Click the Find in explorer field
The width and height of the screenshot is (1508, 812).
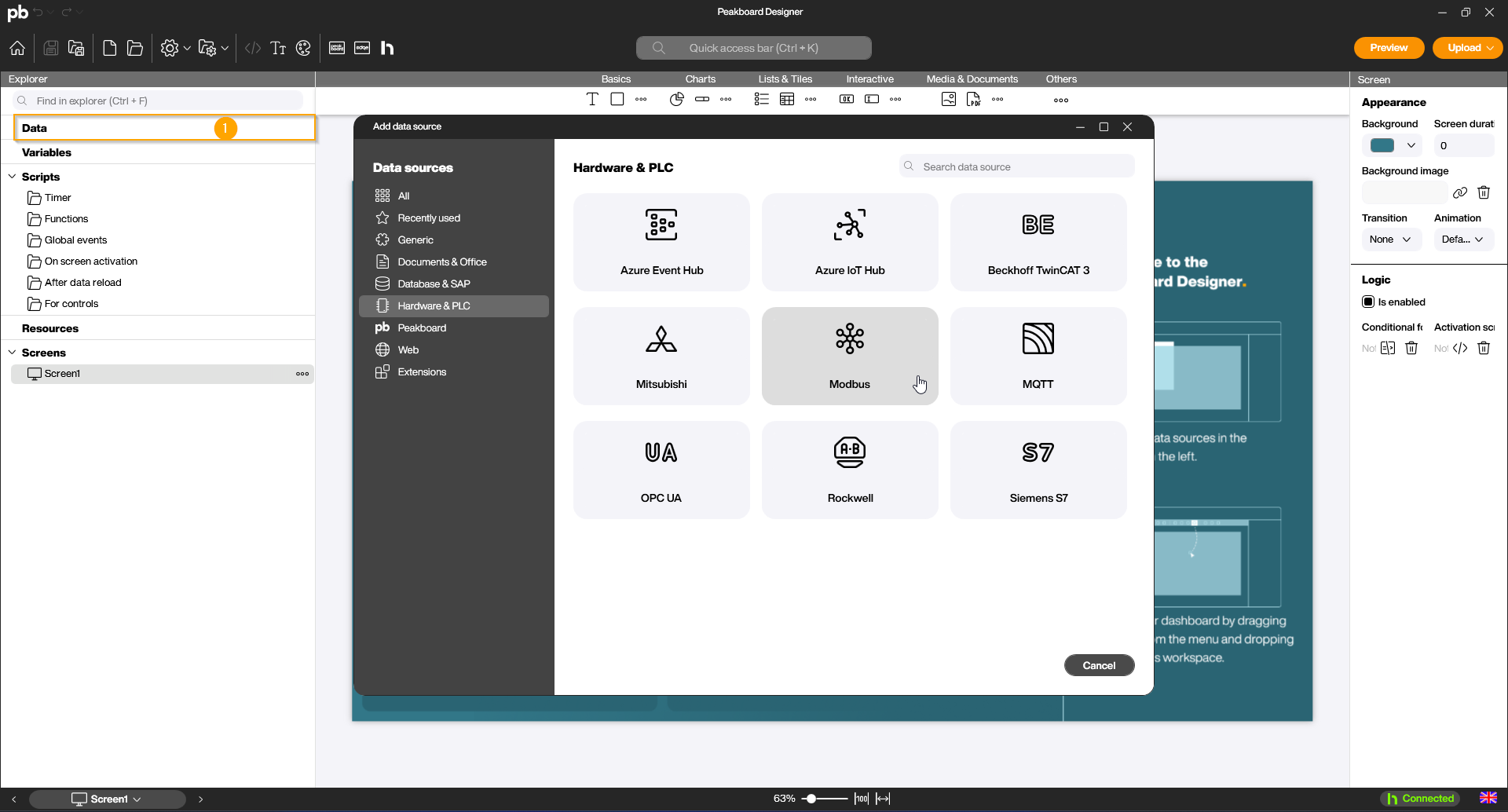point(158,101)
